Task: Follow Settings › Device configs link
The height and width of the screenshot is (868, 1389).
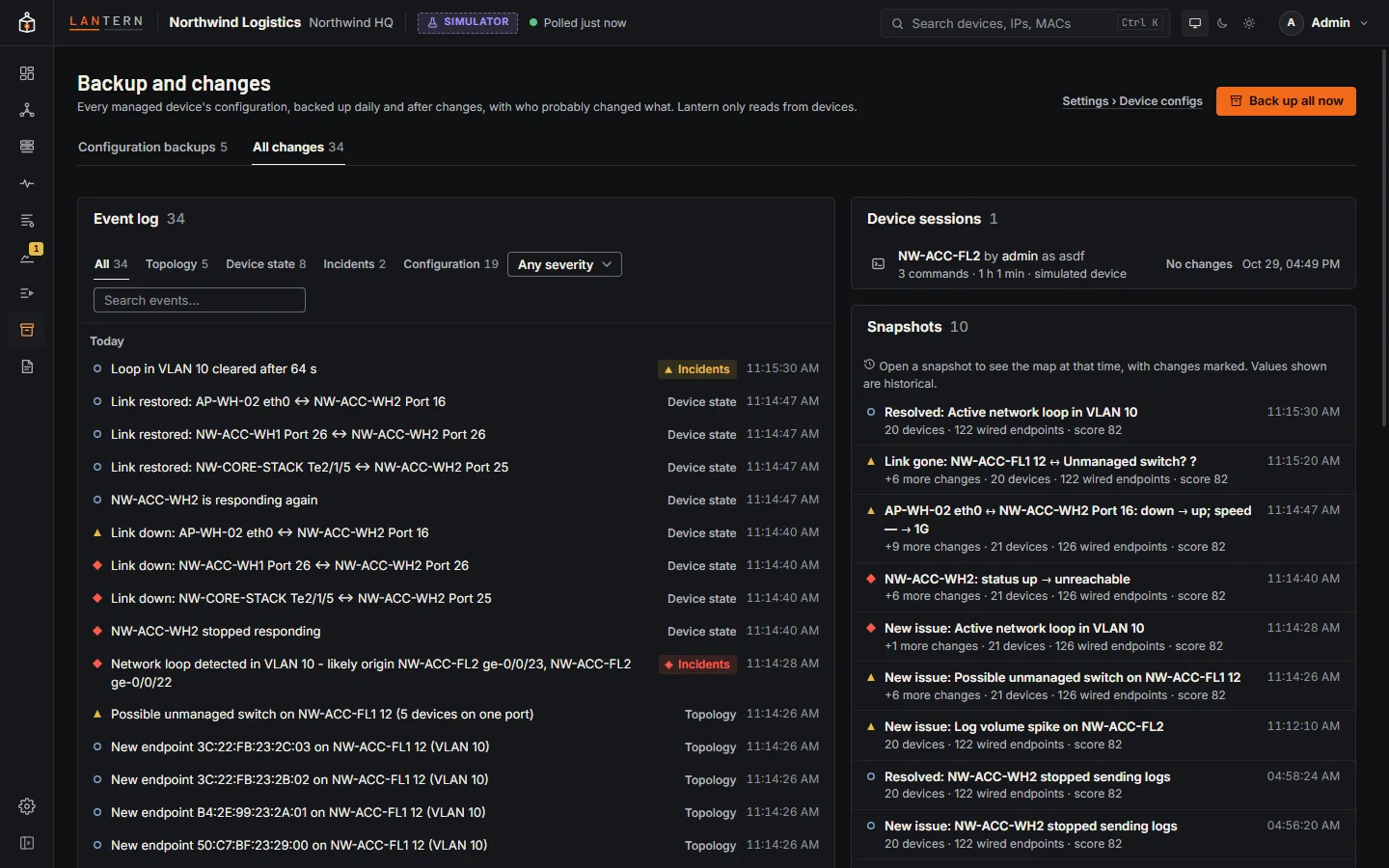Action: 1132,101
